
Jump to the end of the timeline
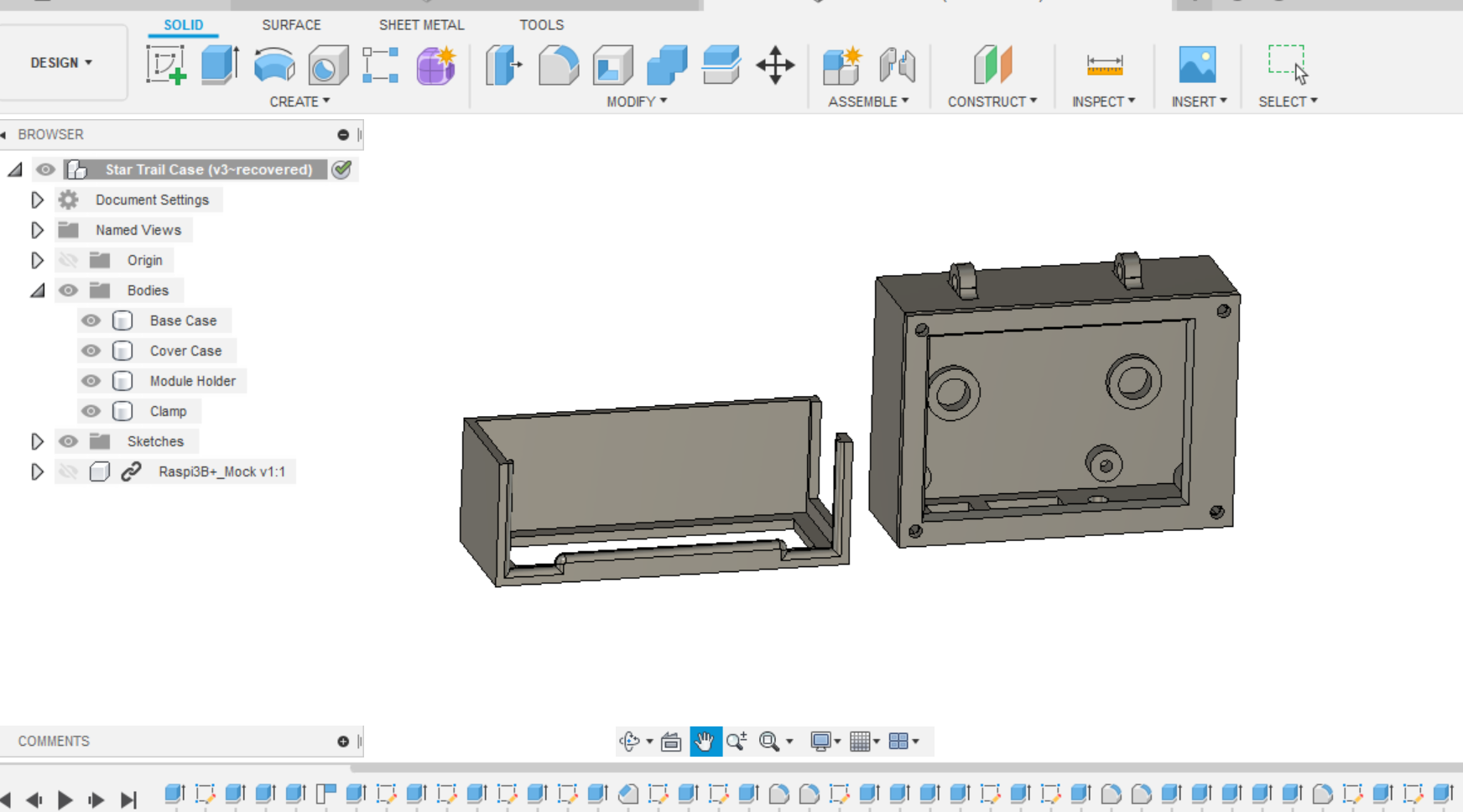coord(129,799)
